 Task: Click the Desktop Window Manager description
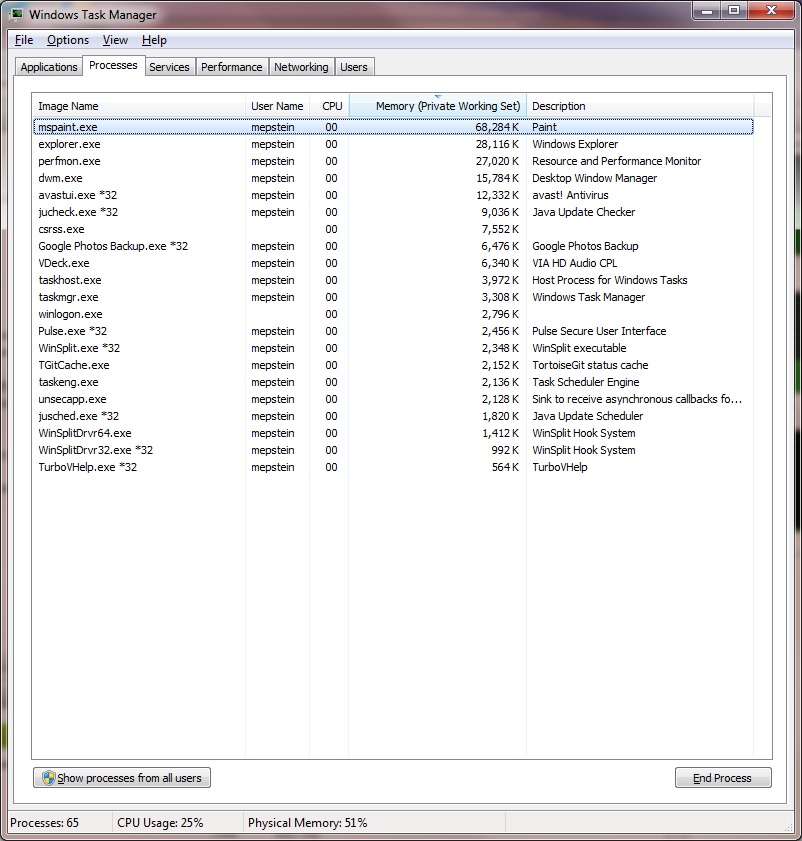(594, 178)
